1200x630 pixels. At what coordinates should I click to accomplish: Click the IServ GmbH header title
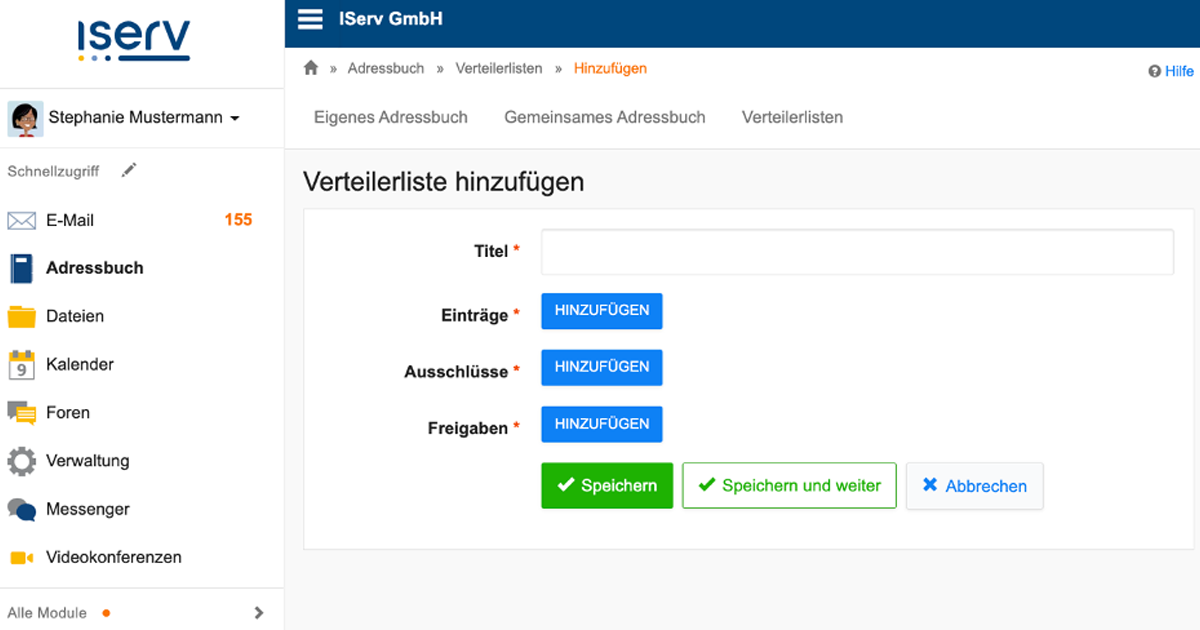[391, 19]
